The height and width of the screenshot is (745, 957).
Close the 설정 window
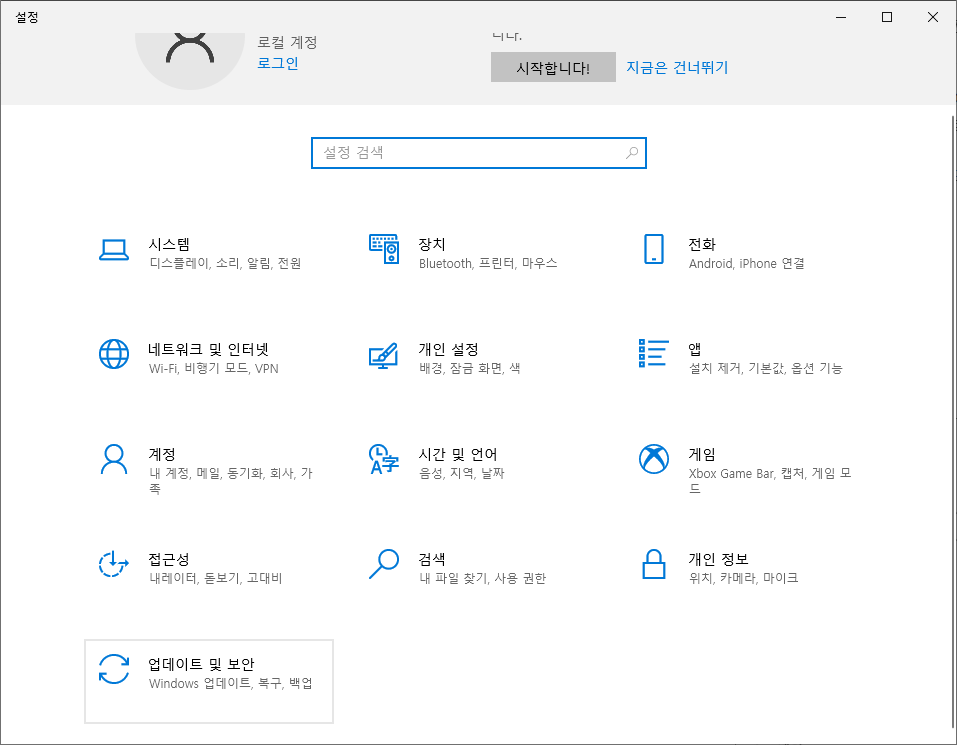933,17
